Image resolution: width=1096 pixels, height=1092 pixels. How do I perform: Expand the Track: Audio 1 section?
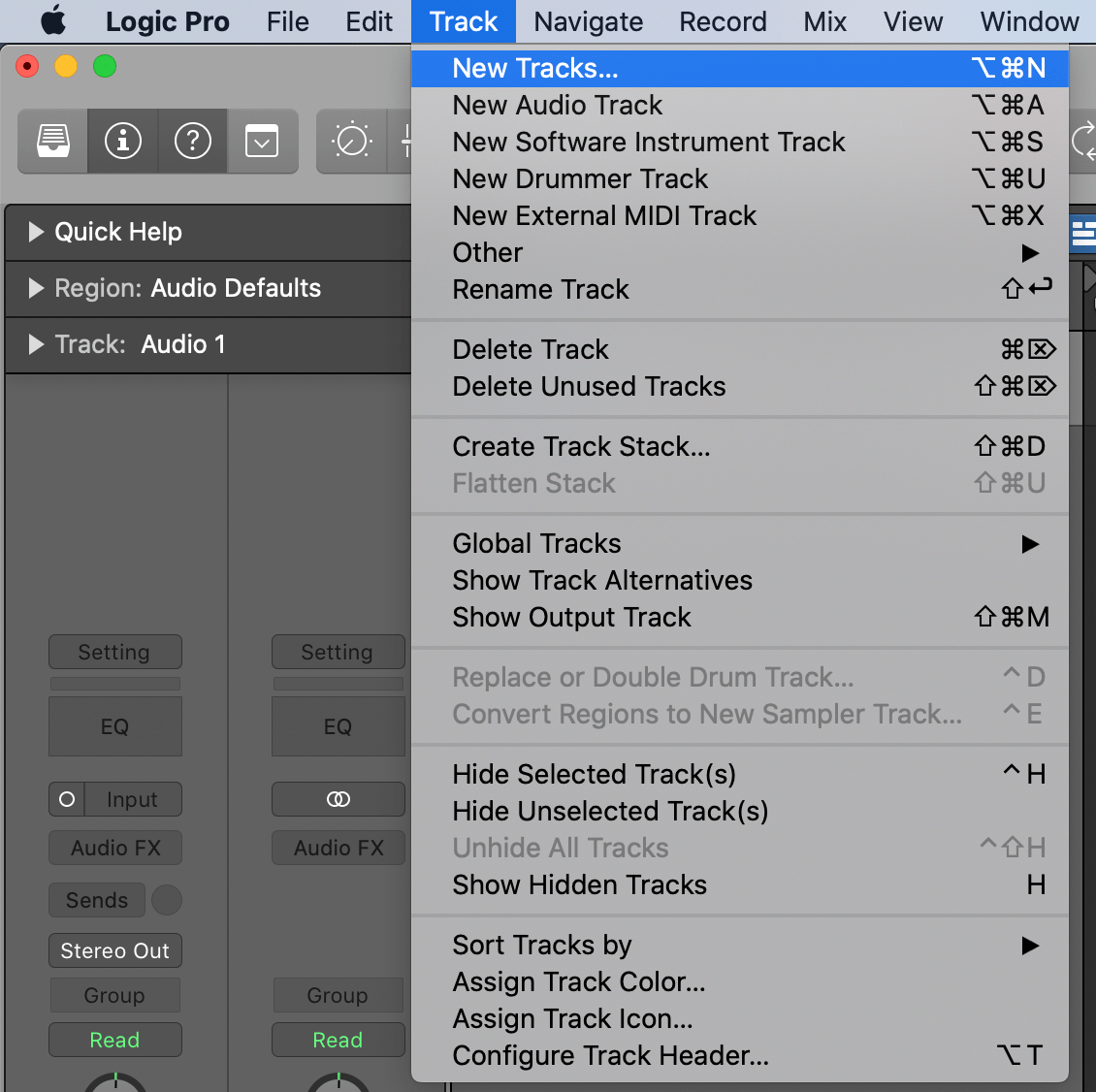point(37,345)
